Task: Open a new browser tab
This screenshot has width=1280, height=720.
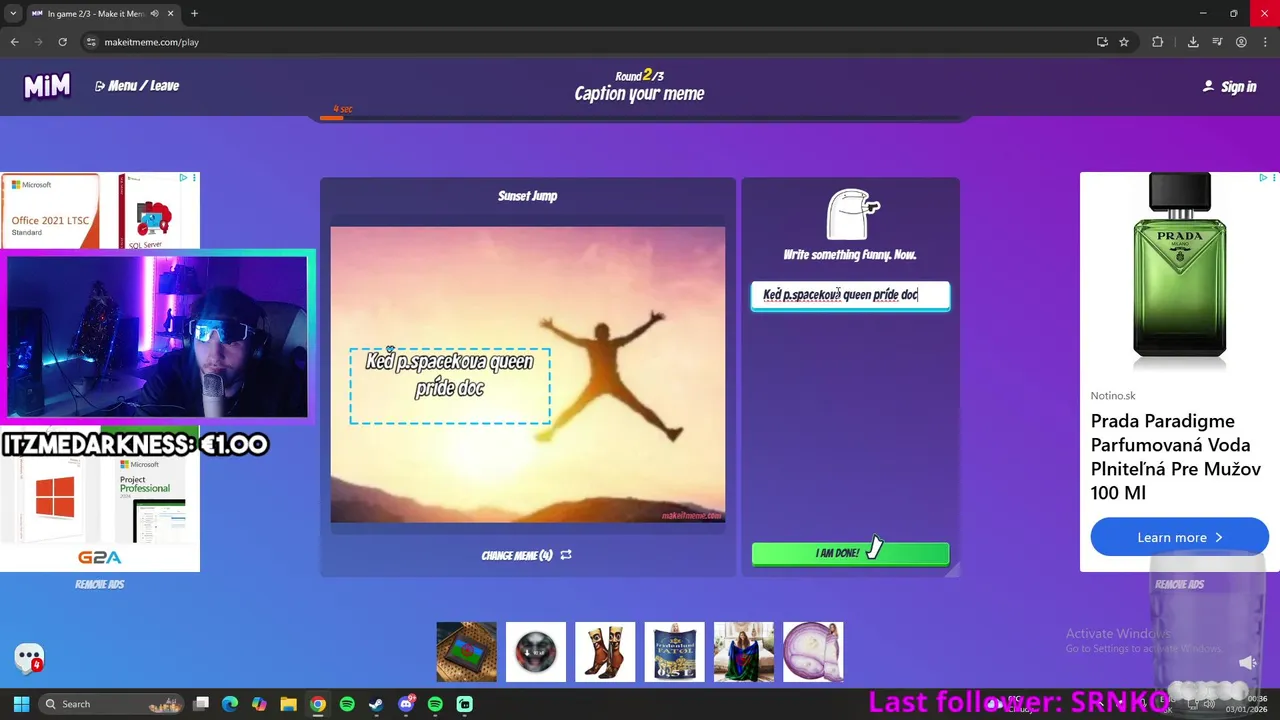Action: click(194, 13)
